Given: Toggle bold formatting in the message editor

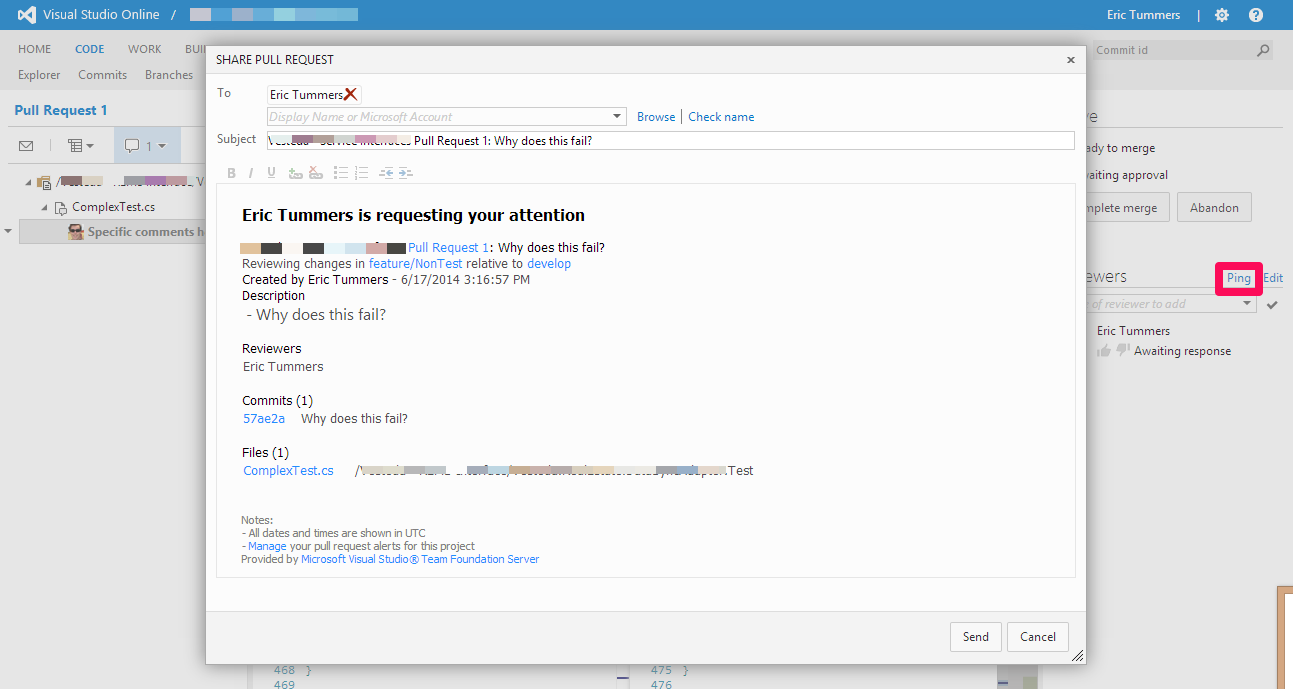Looking at the screenshot, I should coord(231,173).
